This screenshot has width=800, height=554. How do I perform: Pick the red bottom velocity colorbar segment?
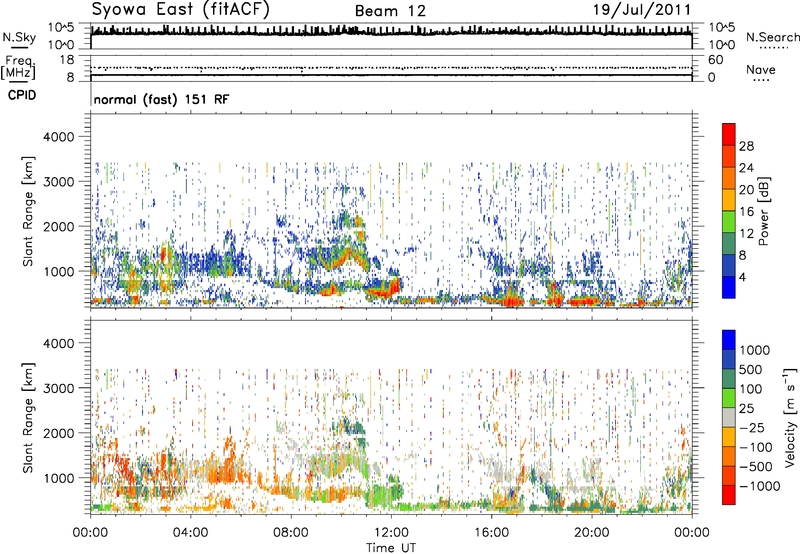[729, 495]
